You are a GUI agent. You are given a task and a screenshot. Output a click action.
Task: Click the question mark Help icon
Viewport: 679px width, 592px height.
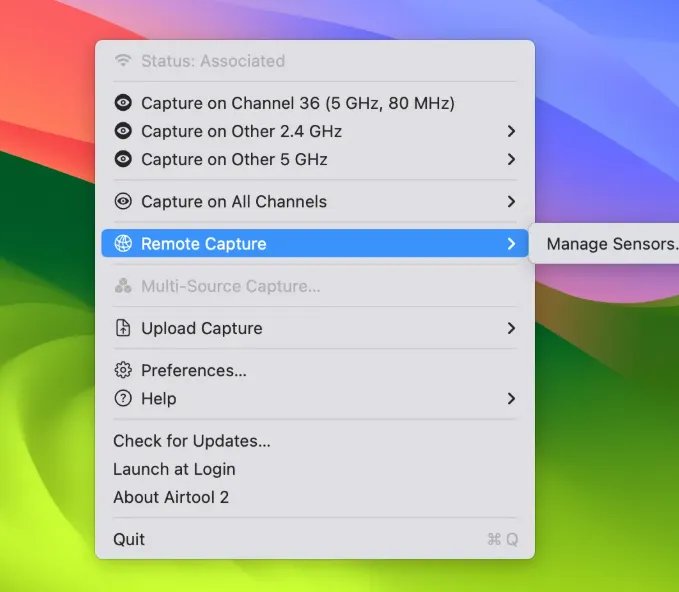(123, 398)
